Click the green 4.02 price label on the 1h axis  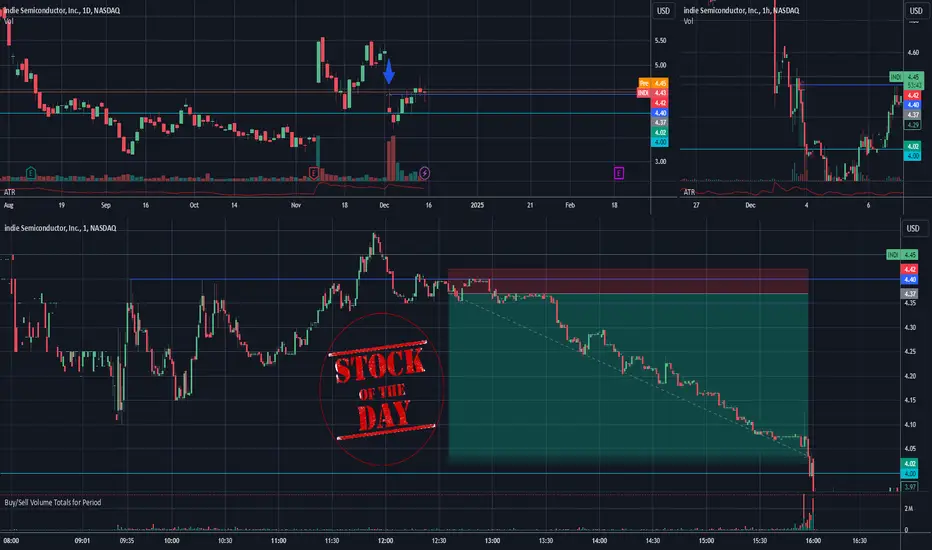(913, 146)
